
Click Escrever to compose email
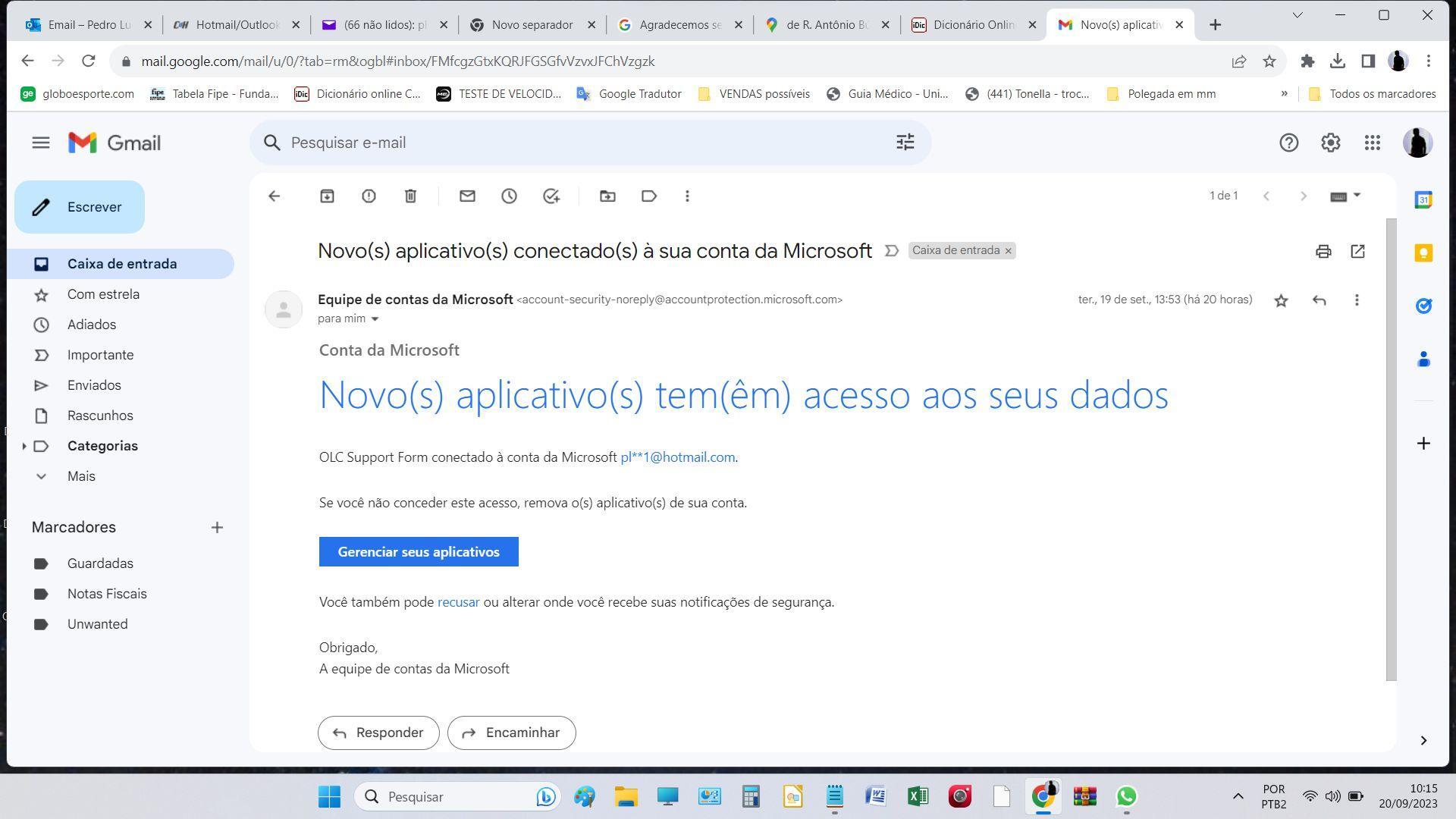pyautogui.click(x=80, y=207)
